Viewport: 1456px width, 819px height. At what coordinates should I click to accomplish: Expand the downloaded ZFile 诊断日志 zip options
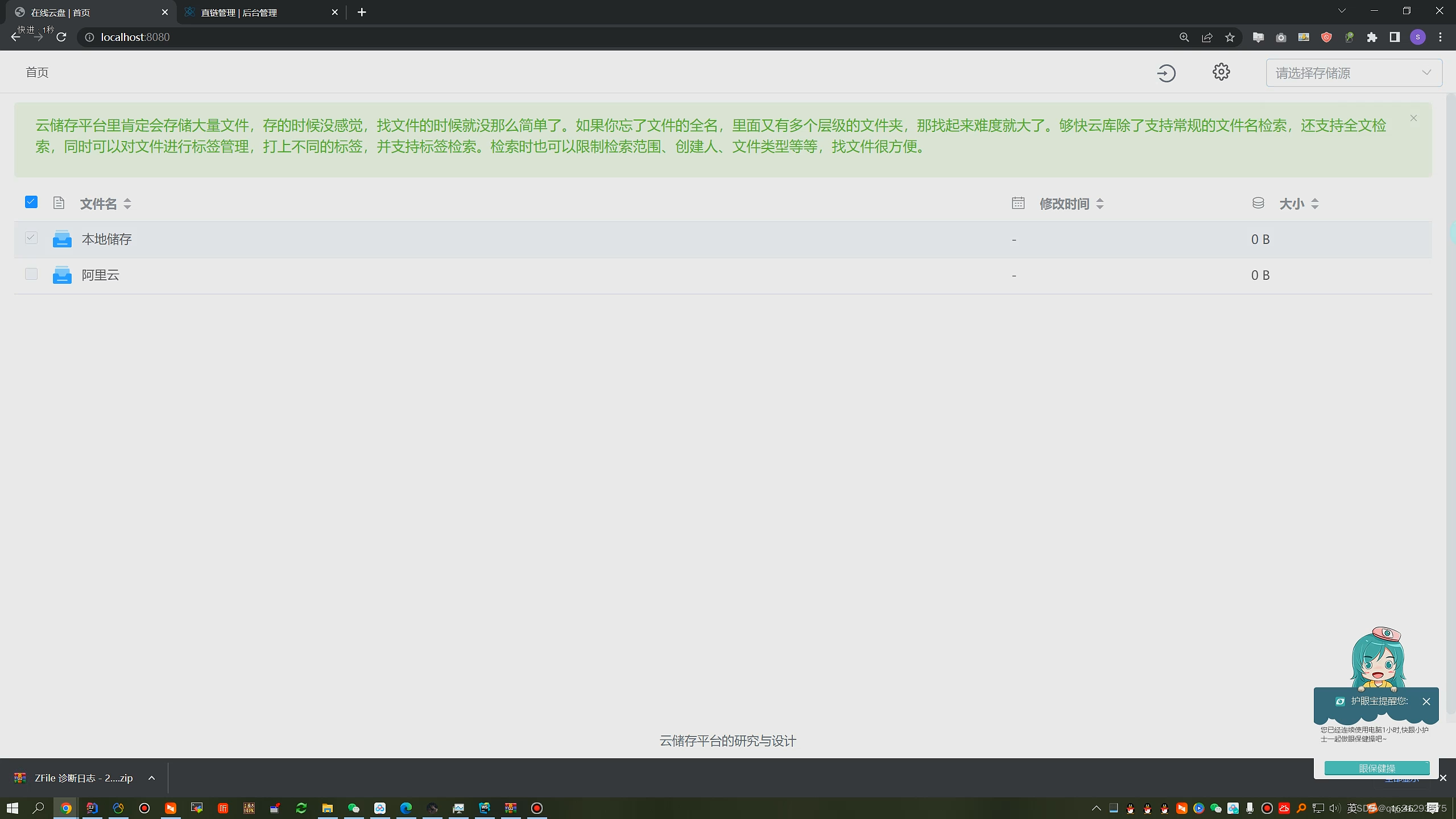click(x=151, y=777)
